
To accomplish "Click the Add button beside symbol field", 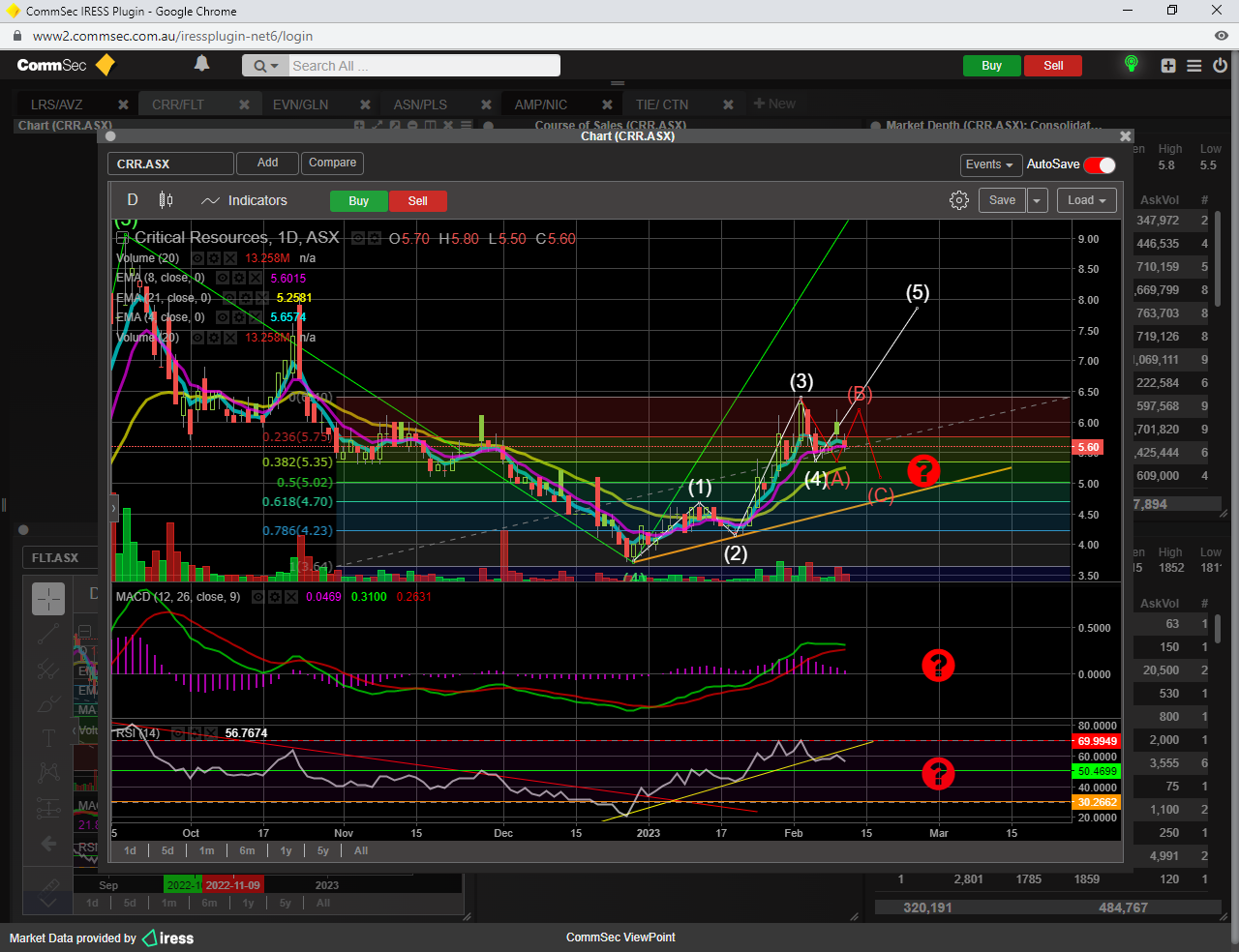I will point(268,164).
